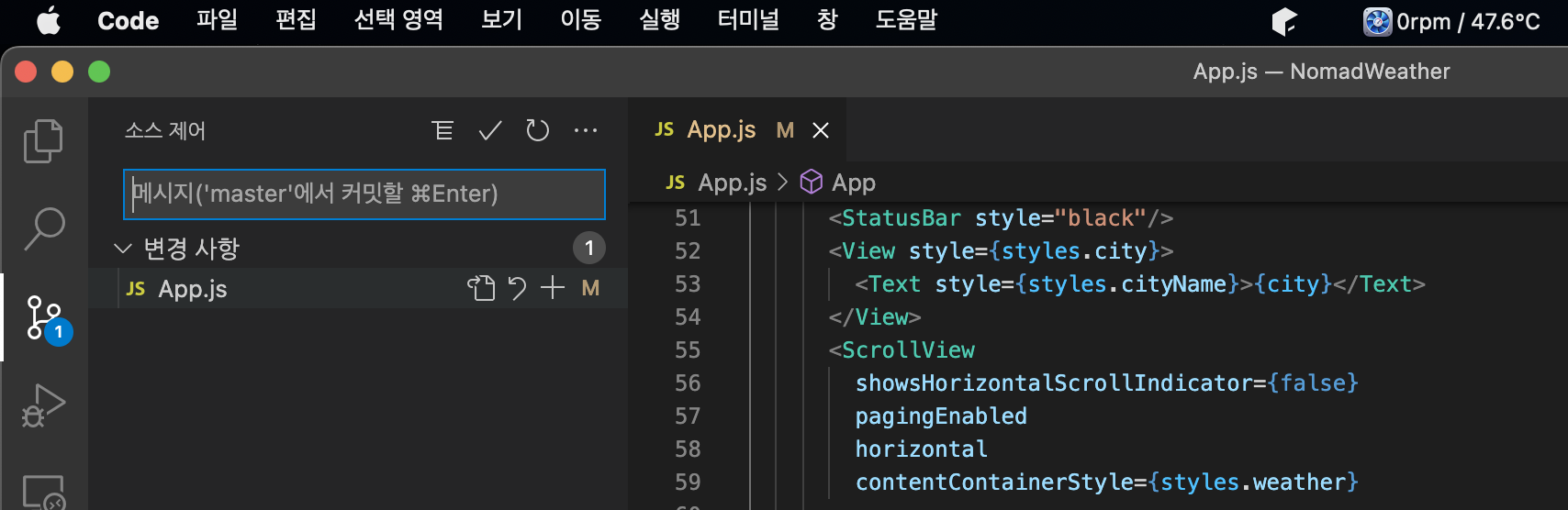Open the 창 menu

[x=827, y=19]
